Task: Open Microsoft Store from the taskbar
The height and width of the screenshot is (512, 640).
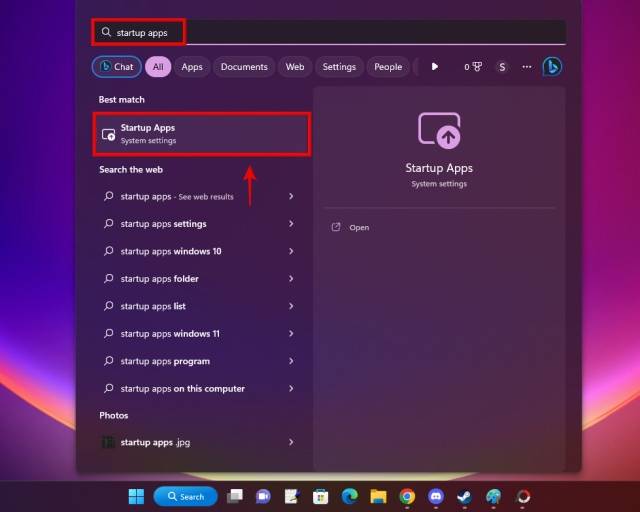Action: (320, 496)
